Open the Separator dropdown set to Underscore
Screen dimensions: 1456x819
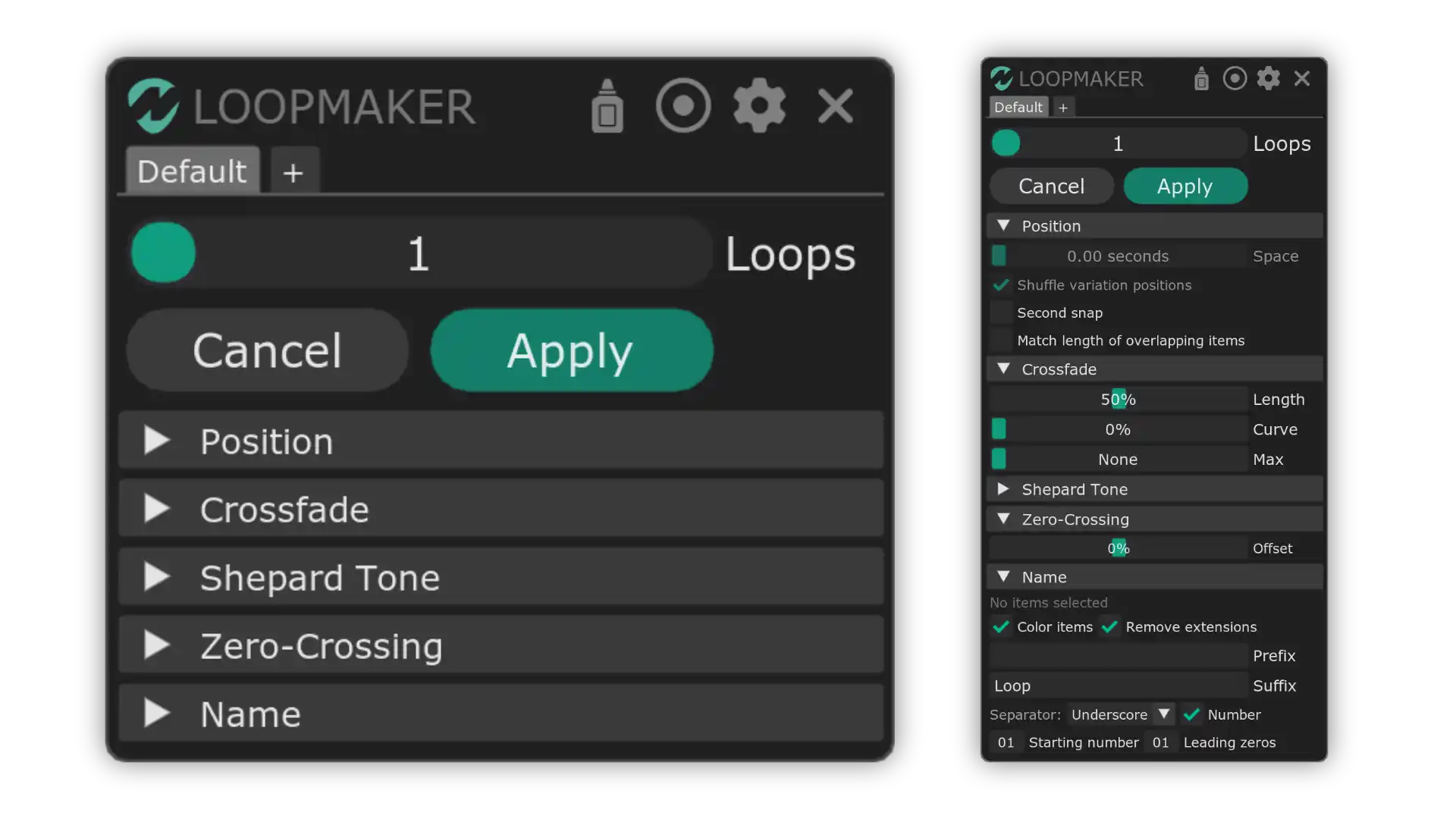click(x=1120, y=714)
